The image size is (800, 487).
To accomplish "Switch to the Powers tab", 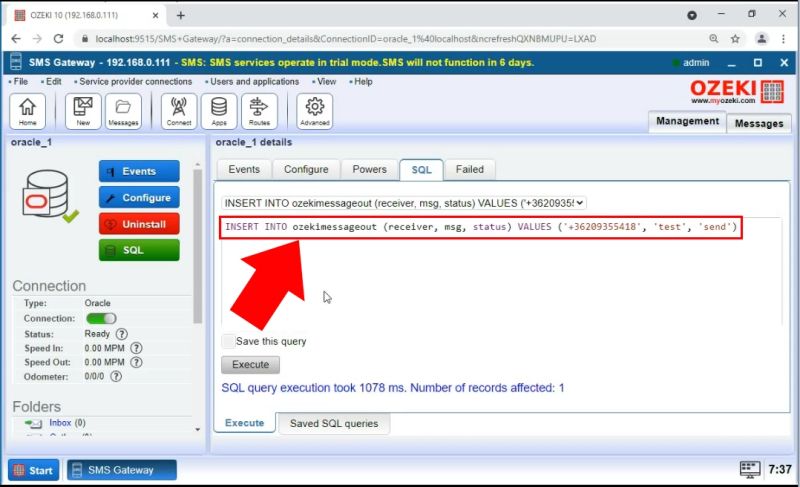I will (369, 169).
